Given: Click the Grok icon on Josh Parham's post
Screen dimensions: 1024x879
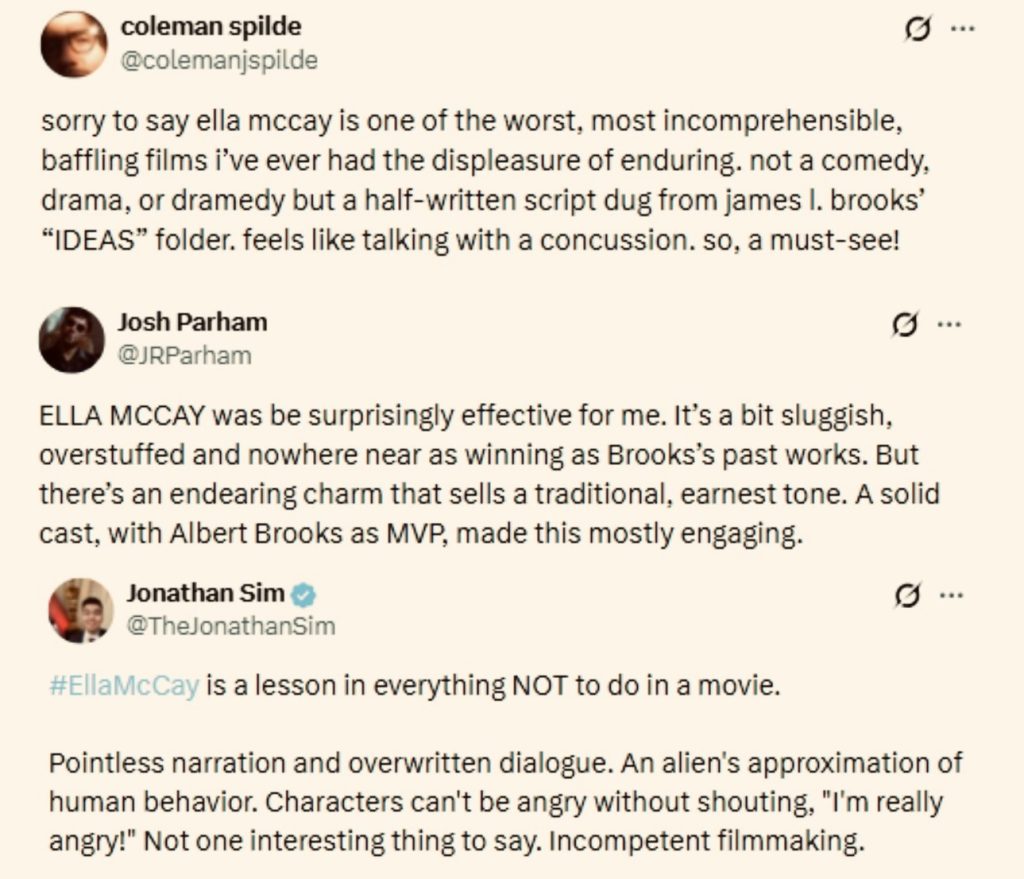Looking at the screenshot, I should (905, 325).
